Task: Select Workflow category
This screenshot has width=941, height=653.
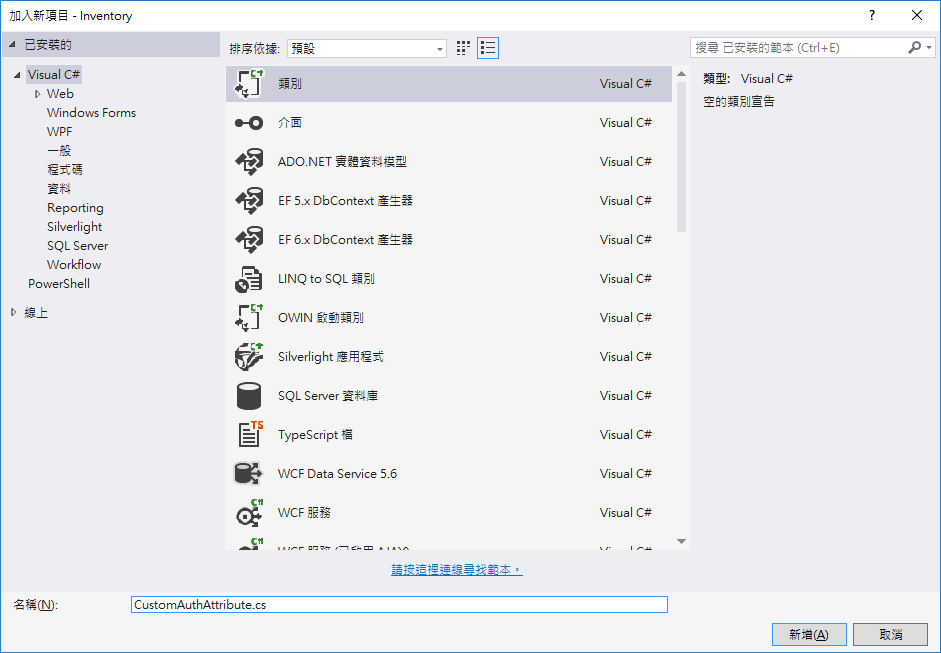Action: [x=74, y=265]
